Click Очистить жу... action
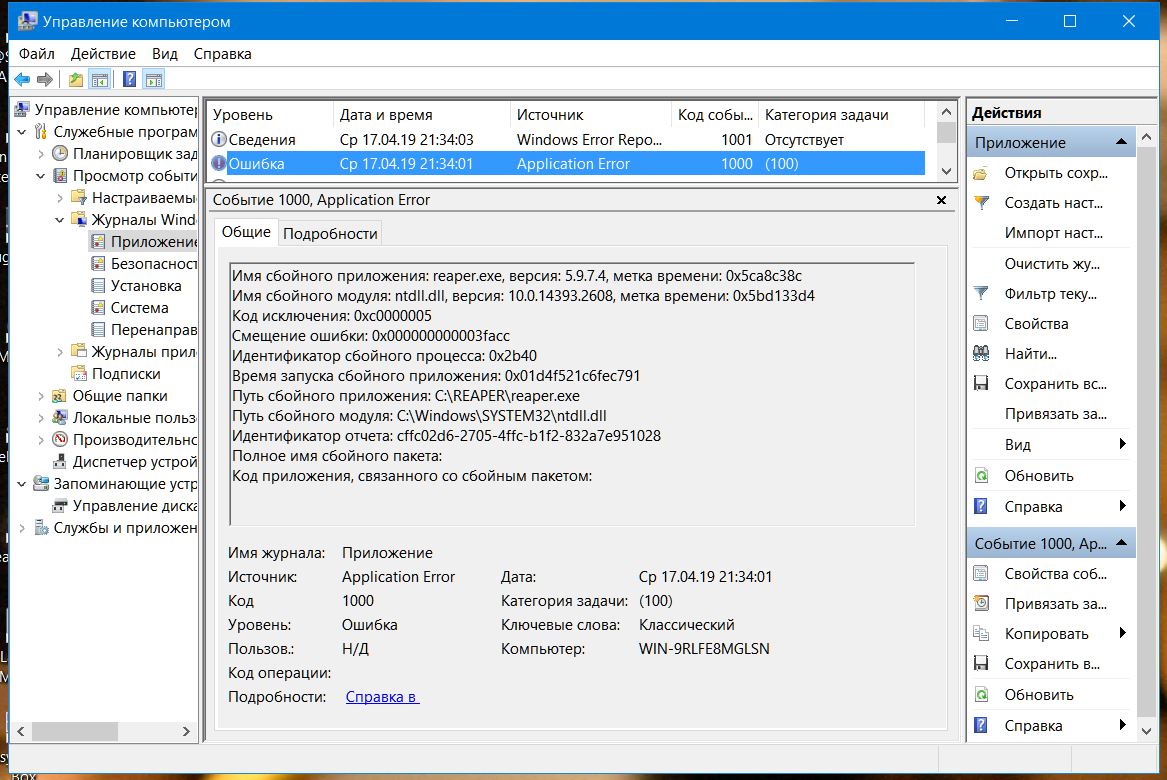The height and width of the screenshot is (780, 1167). point(1052,264)
